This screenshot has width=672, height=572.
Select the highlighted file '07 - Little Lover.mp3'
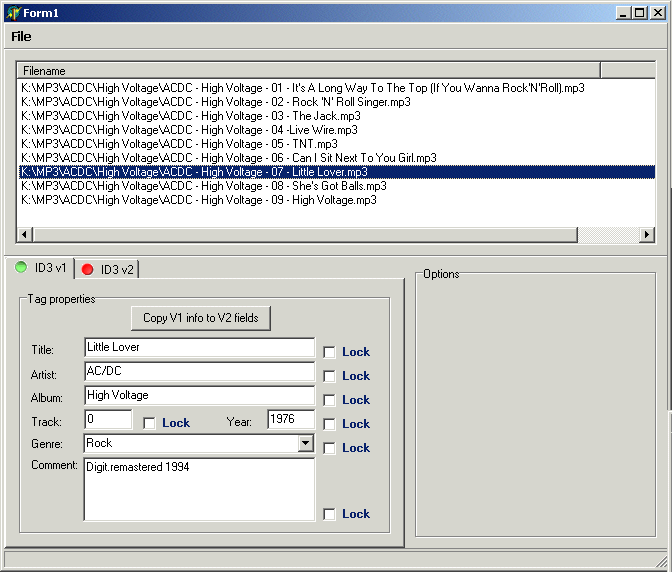click(x=336, y=172)
